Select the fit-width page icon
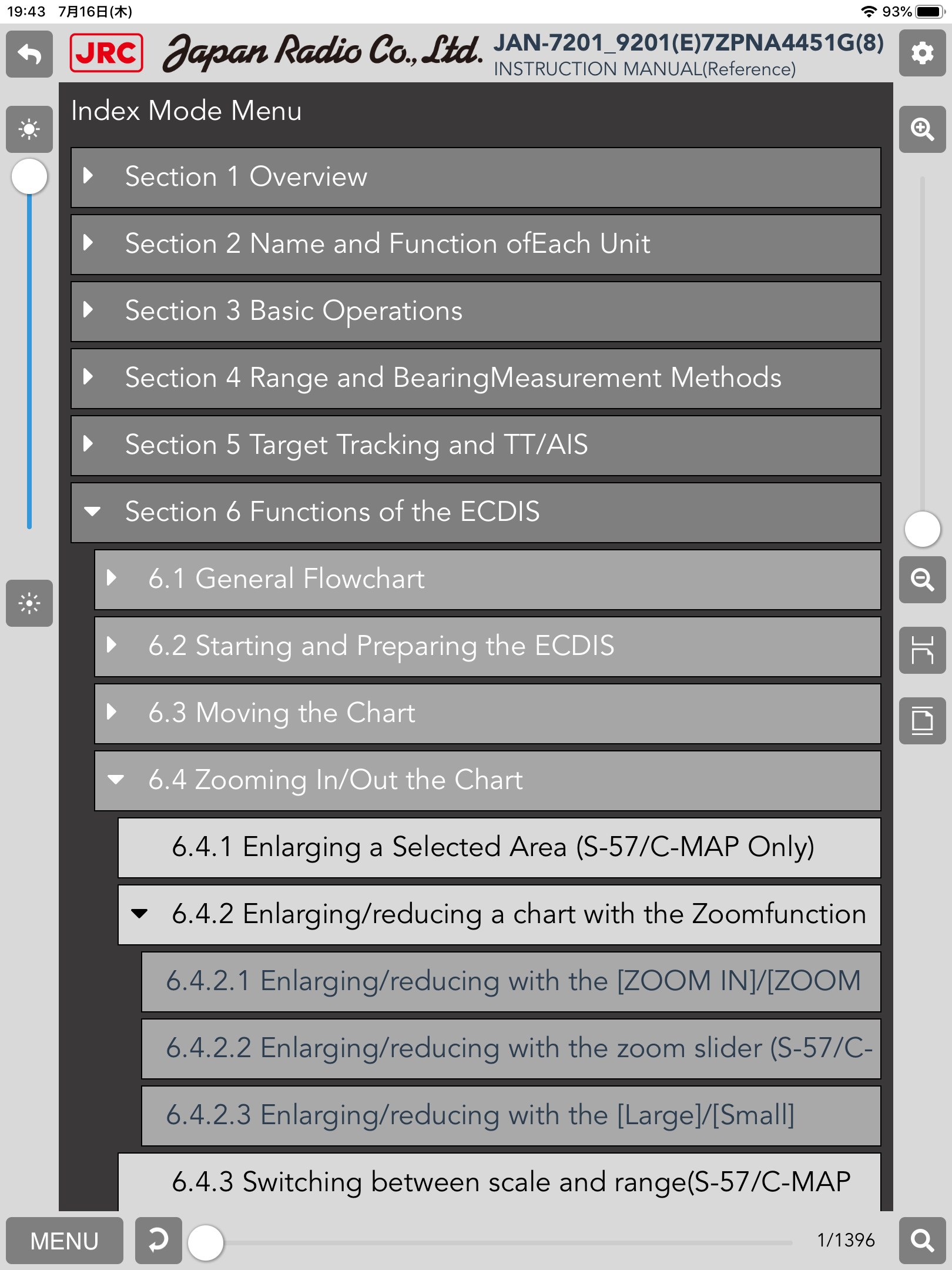 922,650
